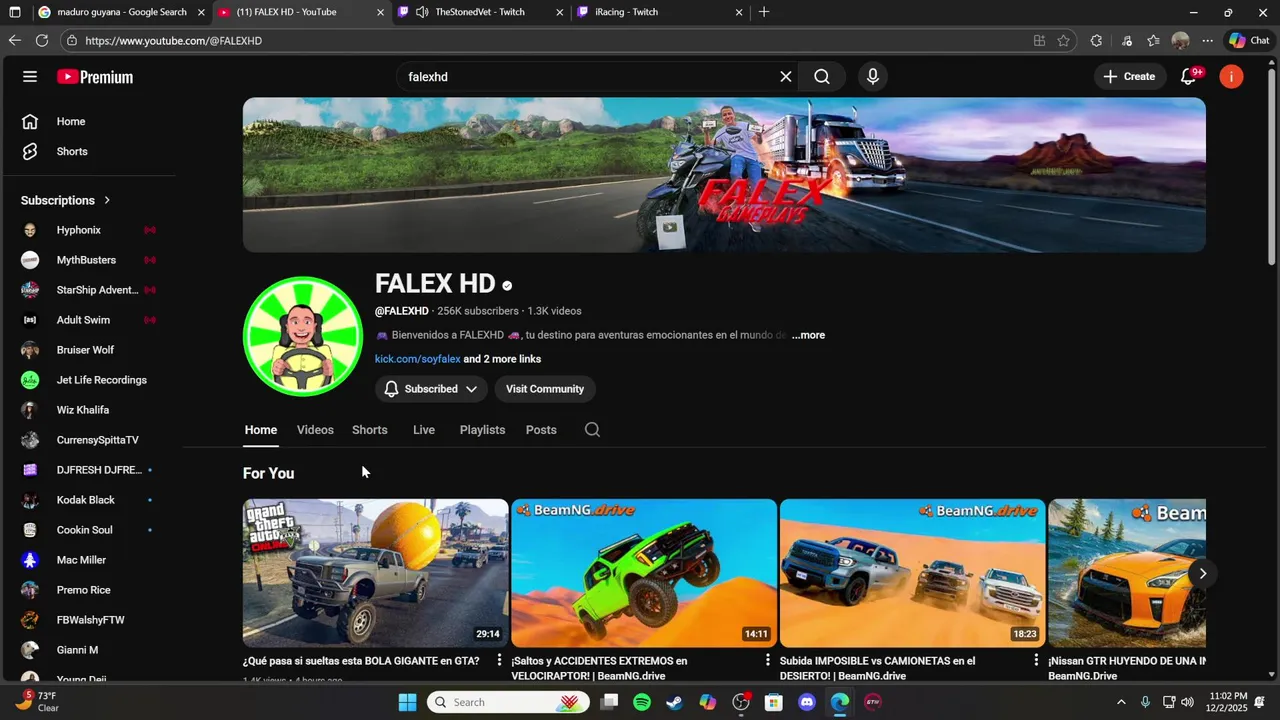The height and width of the screenshot is (720, 1280).
Task: Open channel search magnifier next to Posts
Action: 592,430
